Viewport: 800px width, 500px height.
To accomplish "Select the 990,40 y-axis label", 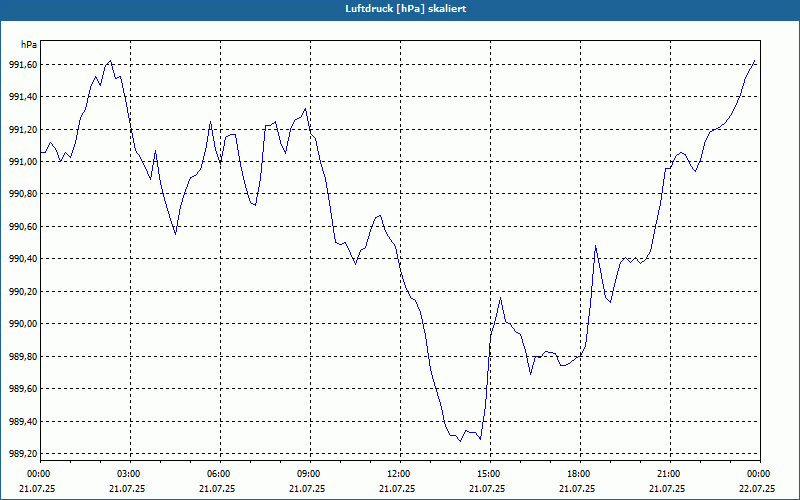I will 23,259.
